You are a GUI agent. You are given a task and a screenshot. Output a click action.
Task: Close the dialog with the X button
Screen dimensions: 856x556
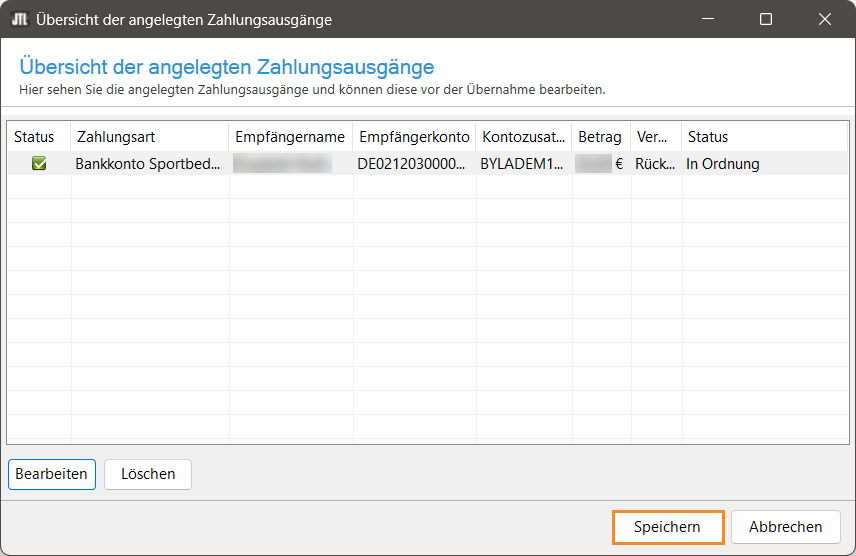[825, 19]
